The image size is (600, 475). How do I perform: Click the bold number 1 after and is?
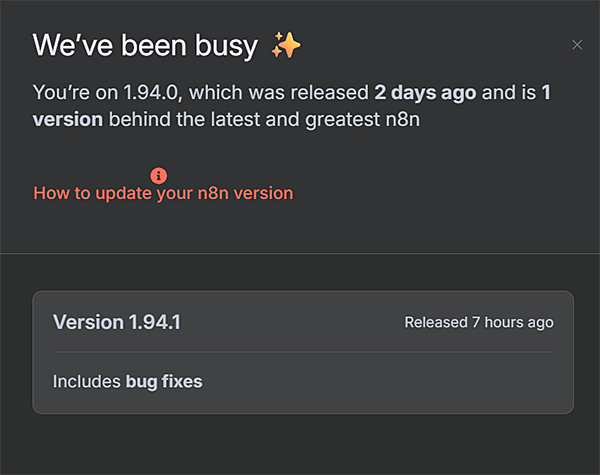pos(546,92)
